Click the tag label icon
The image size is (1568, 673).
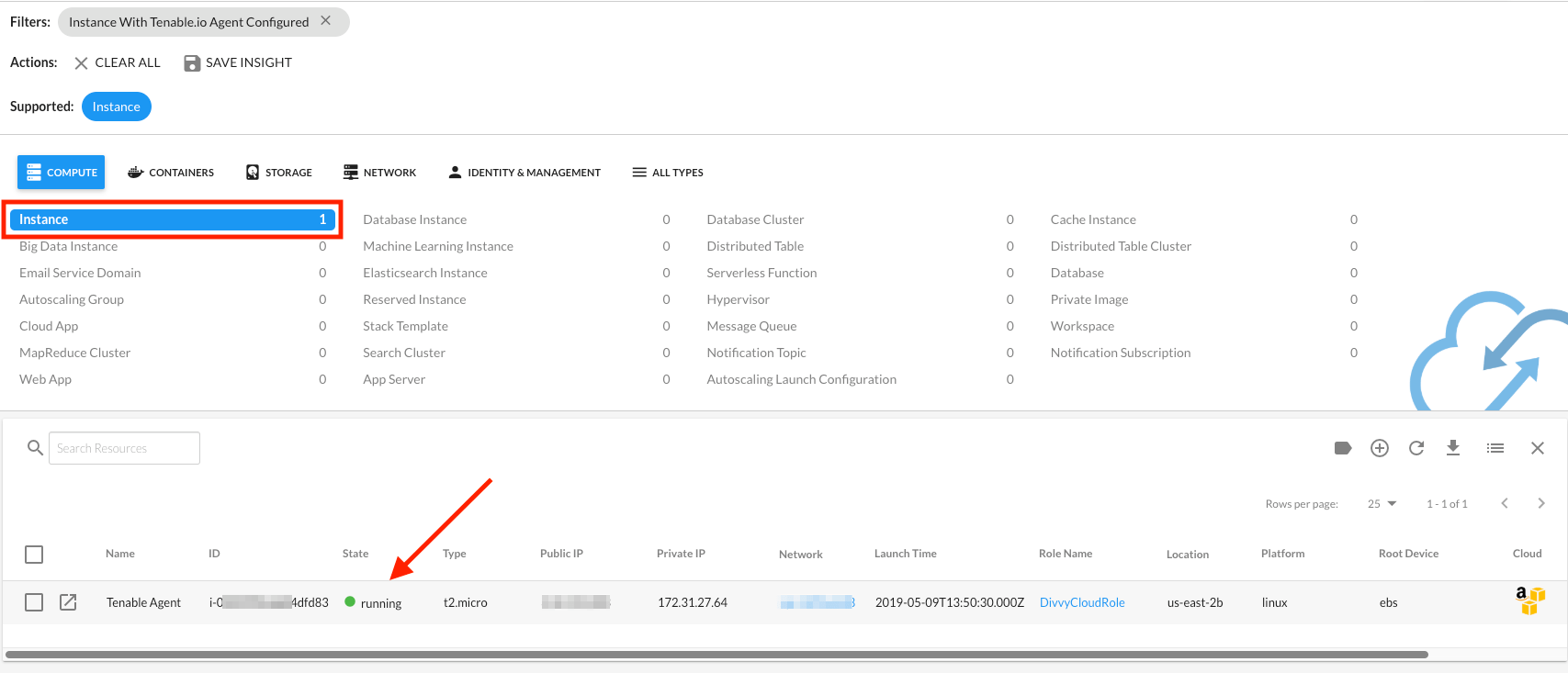[1343, 448]
